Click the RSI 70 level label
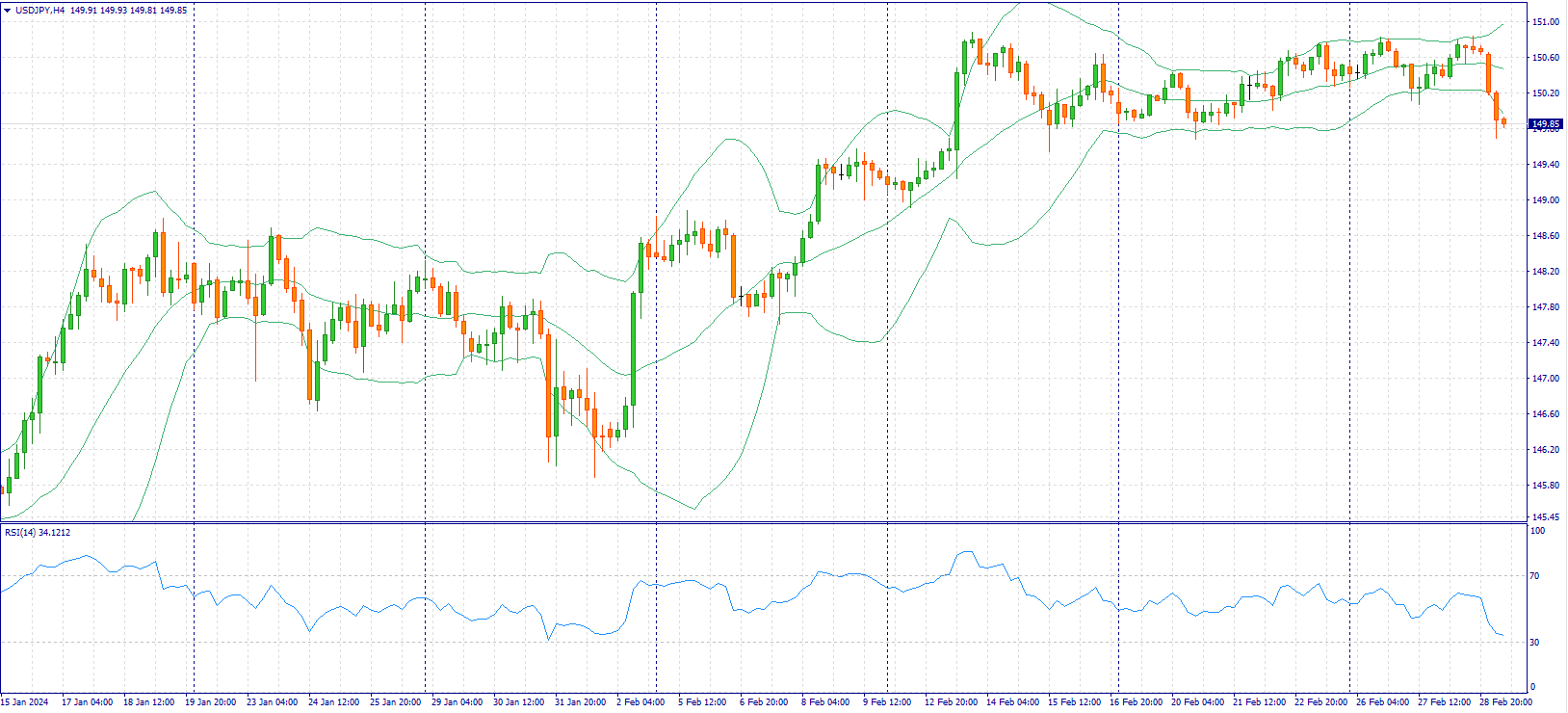The image size is (1568, 713). (1535, 576)
